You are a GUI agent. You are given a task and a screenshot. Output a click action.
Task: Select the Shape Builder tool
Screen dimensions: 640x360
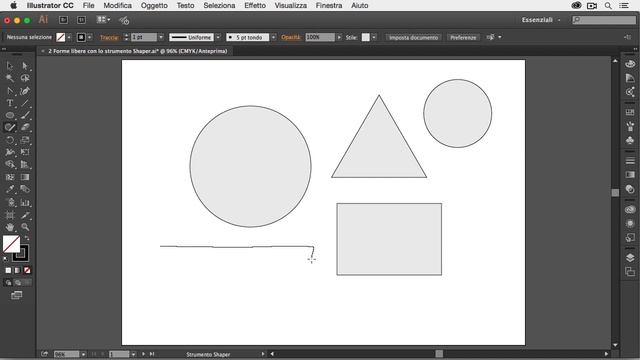click(10, 164)
